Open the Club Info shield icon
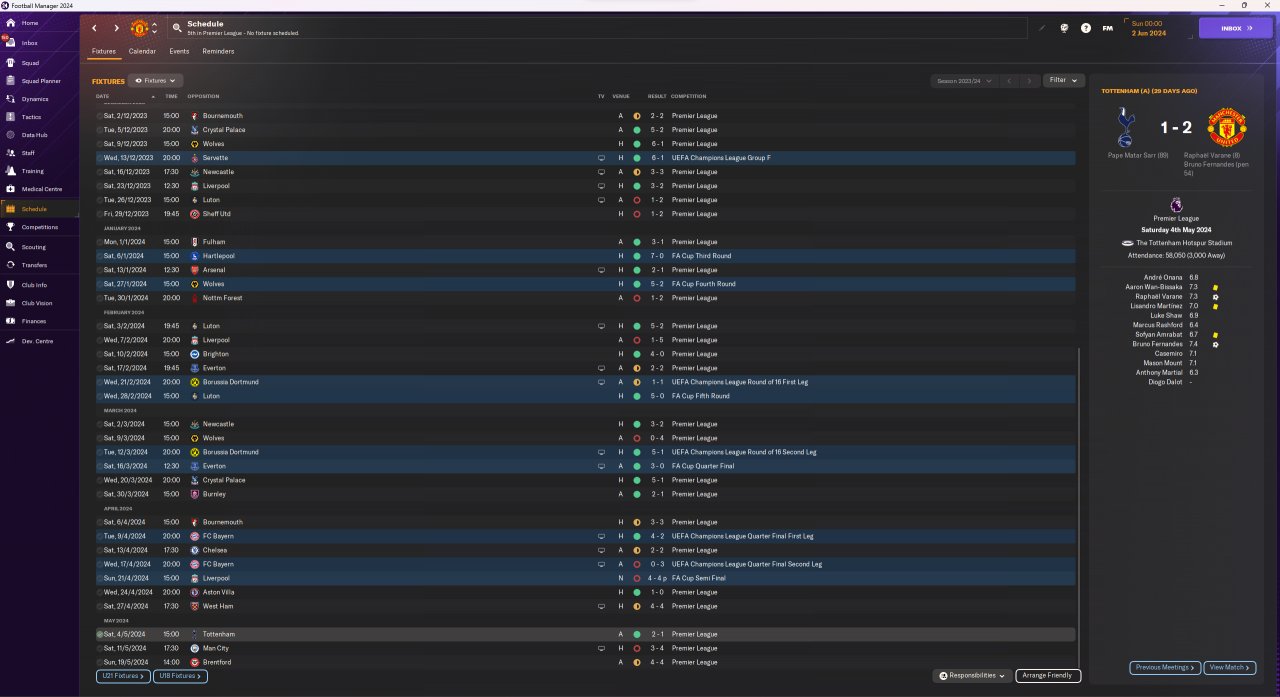The height and width of the screenshot is (697, 1280). click(11, 285)
